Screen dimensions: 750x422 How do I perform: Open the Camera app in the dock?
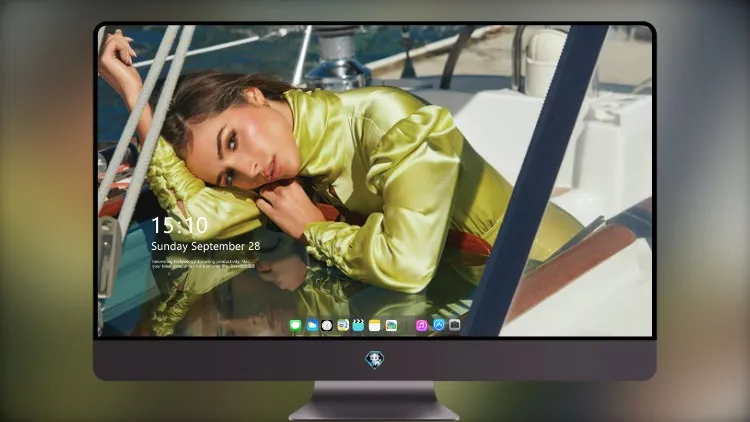click(x=454, y=325)
